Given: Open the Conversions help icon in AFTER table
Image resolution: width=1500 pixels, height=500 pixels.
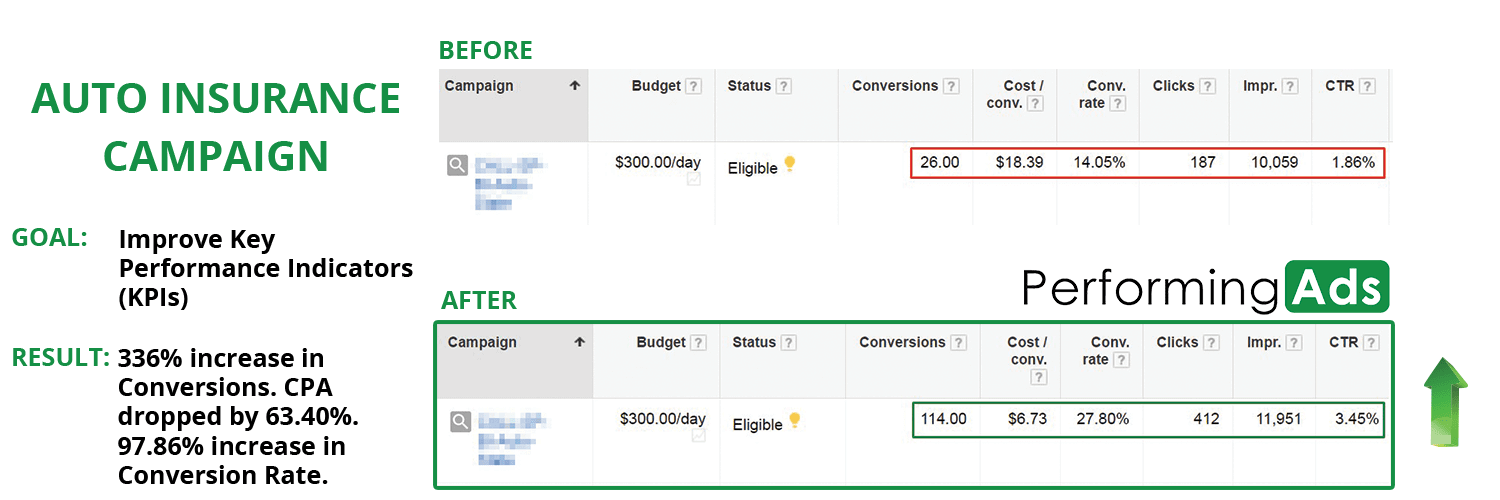Looking at the screenshot, I should pyautogui.click(x=959, y=343).
